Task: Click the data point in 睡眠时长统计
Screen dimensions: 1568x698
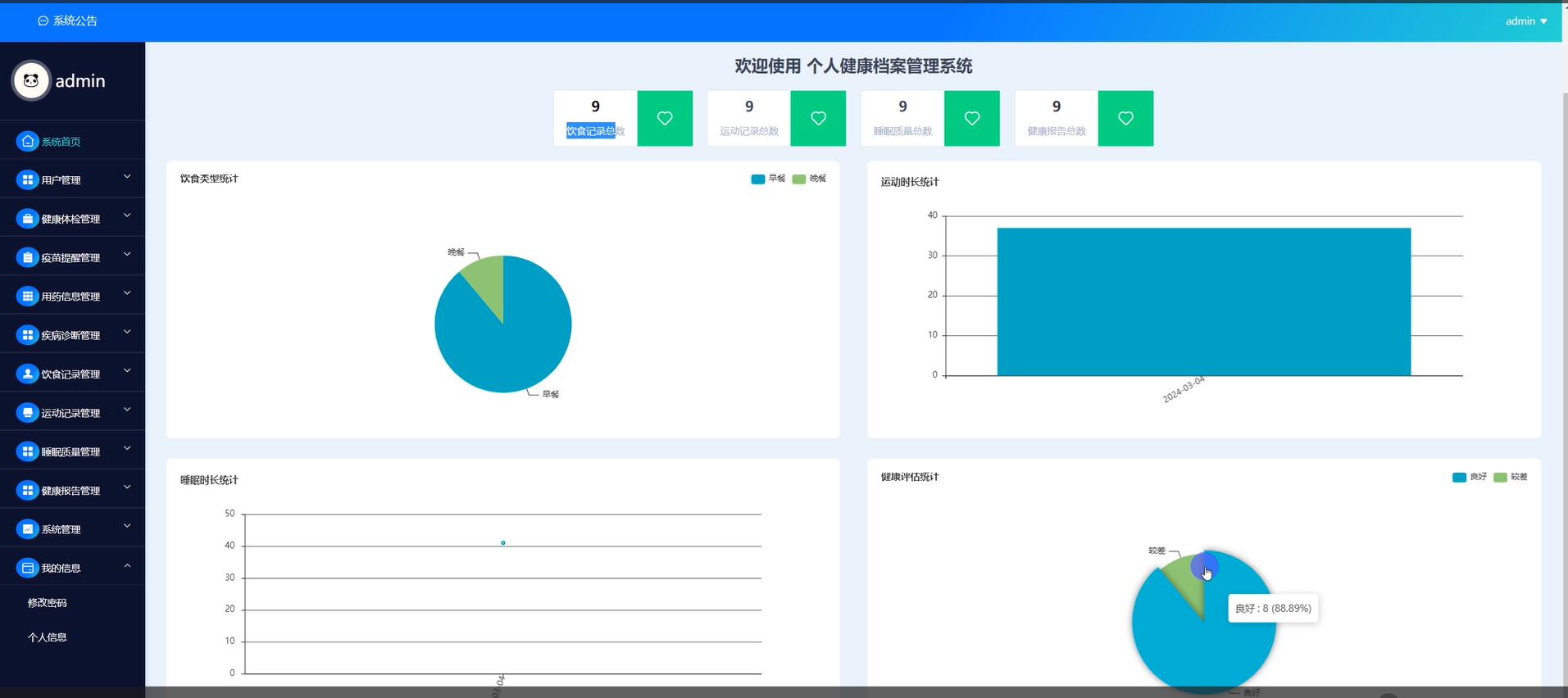Action: tap(503, 543)
